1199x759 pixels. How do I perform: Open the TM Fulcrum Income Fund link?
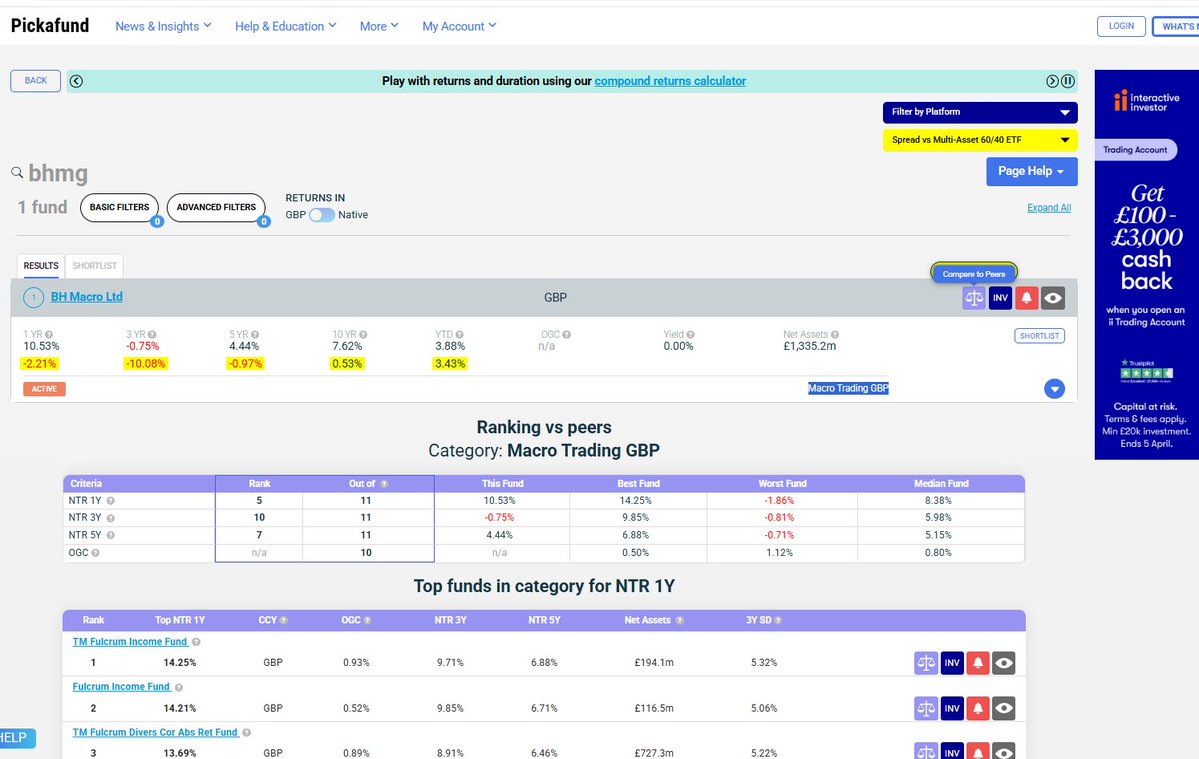[x=130, y=642]
